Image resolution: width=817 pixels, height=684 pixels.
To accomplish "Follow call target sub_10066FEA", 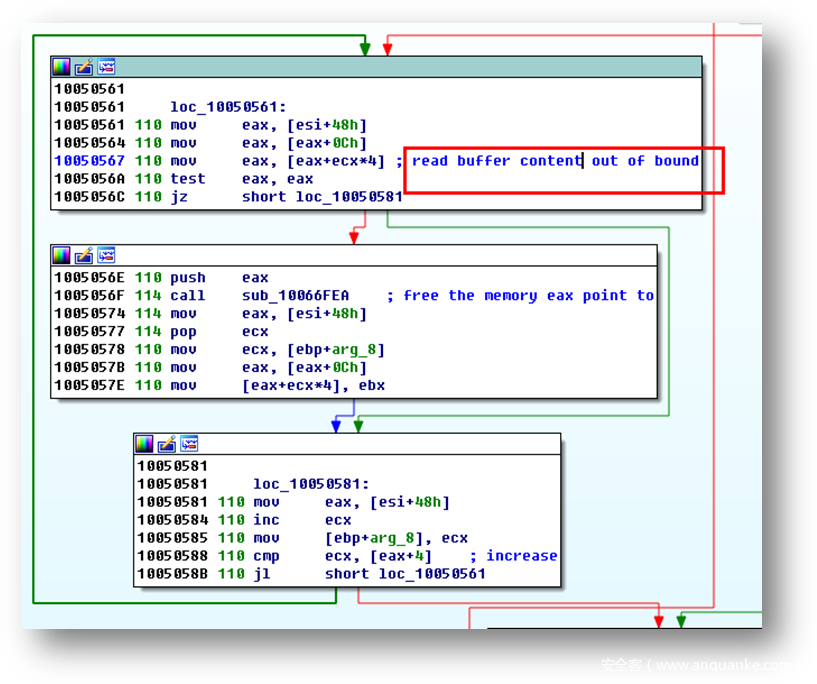I will pyautogui.click(x=295, y=296).
